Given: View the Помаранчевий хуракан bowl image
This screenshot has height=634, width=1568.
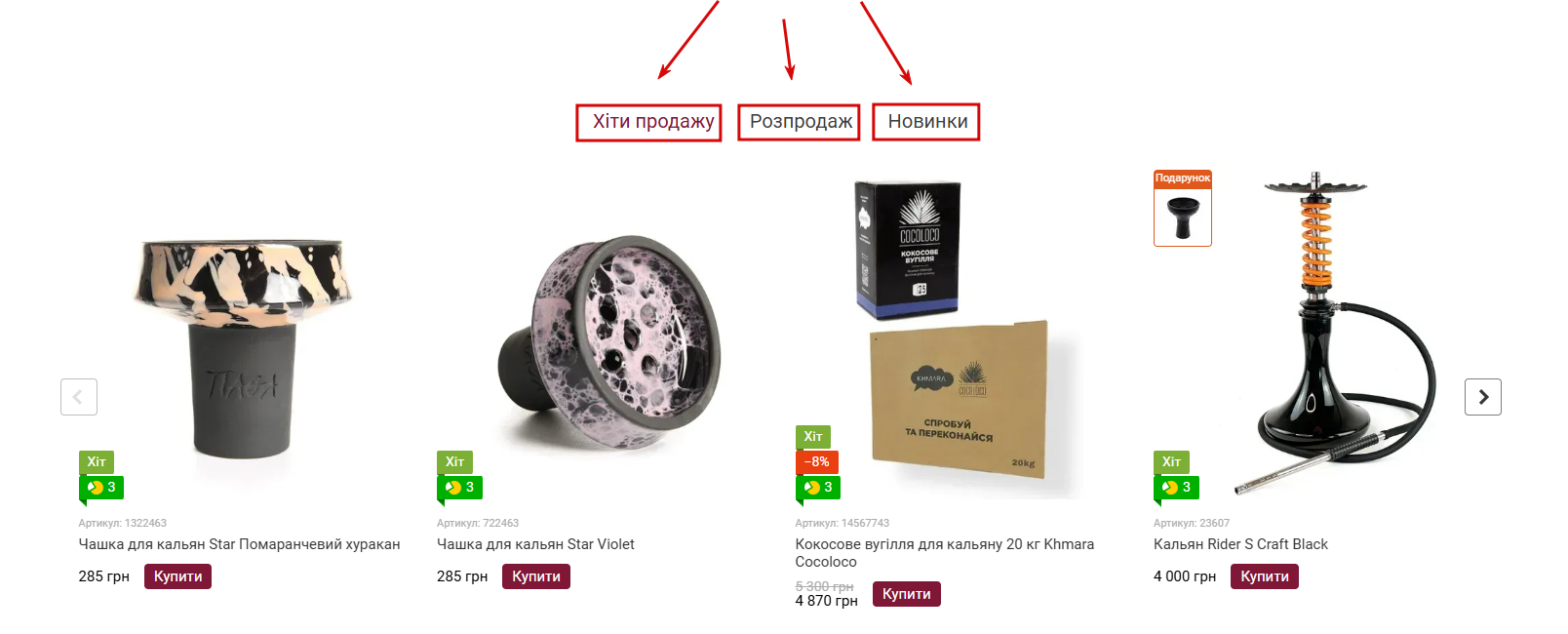Looking at the screenshot, I should [x=243, y=346].
